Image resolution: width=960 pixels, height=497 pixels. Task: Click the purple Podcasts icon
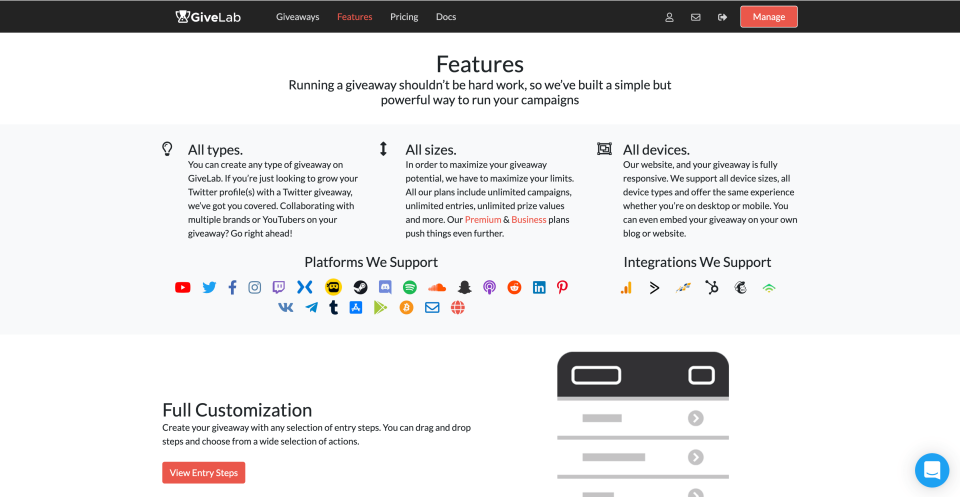coord(489,287)
